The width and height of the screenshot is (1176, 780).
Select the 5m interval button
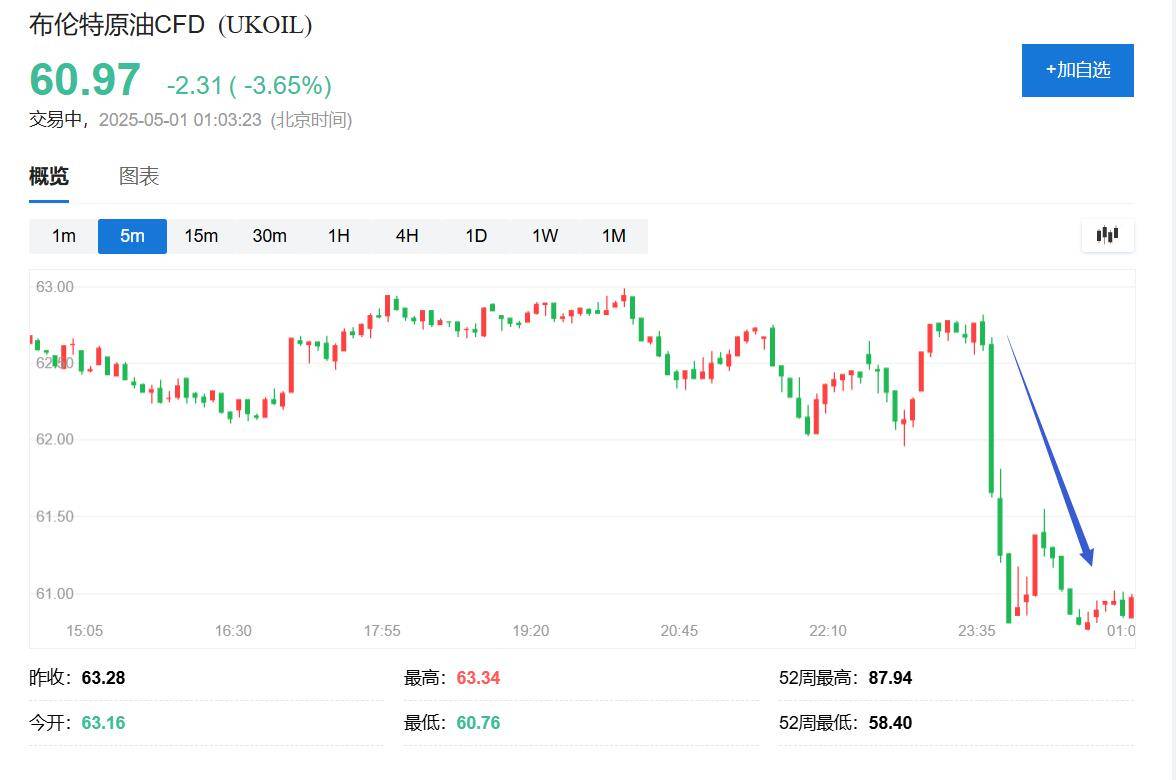pos(132,236)
